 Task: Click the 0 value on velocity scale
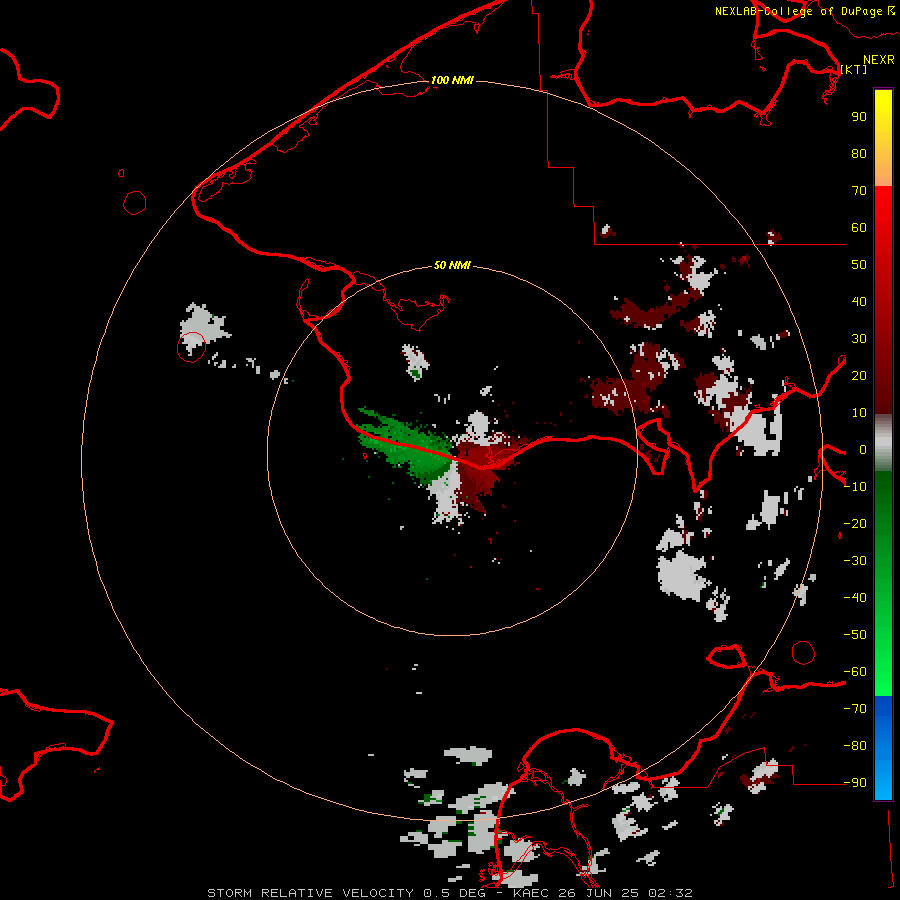click(x=863, y=449)
